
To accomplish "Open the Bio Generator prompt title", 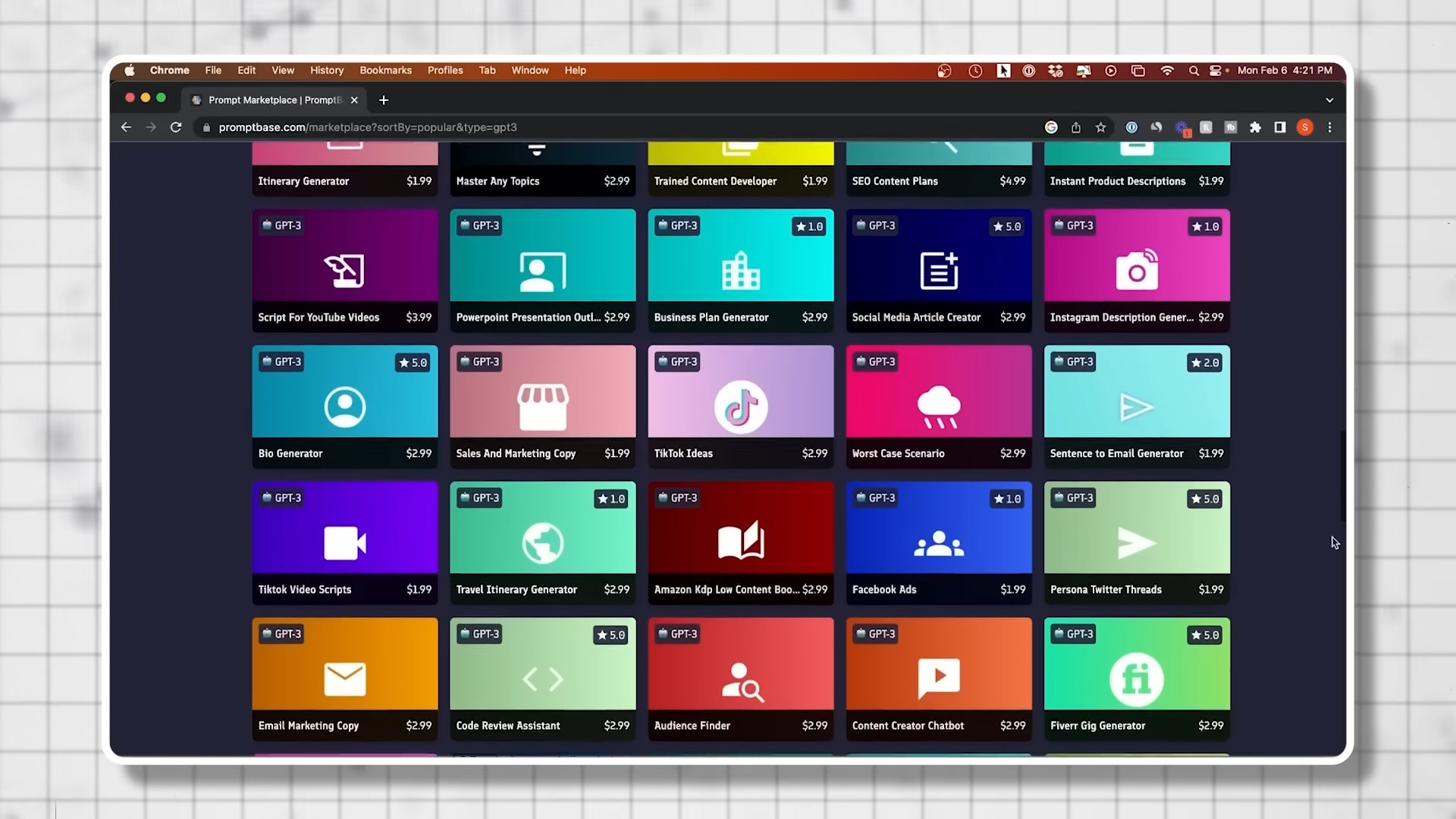I will [x=290, y=453].
